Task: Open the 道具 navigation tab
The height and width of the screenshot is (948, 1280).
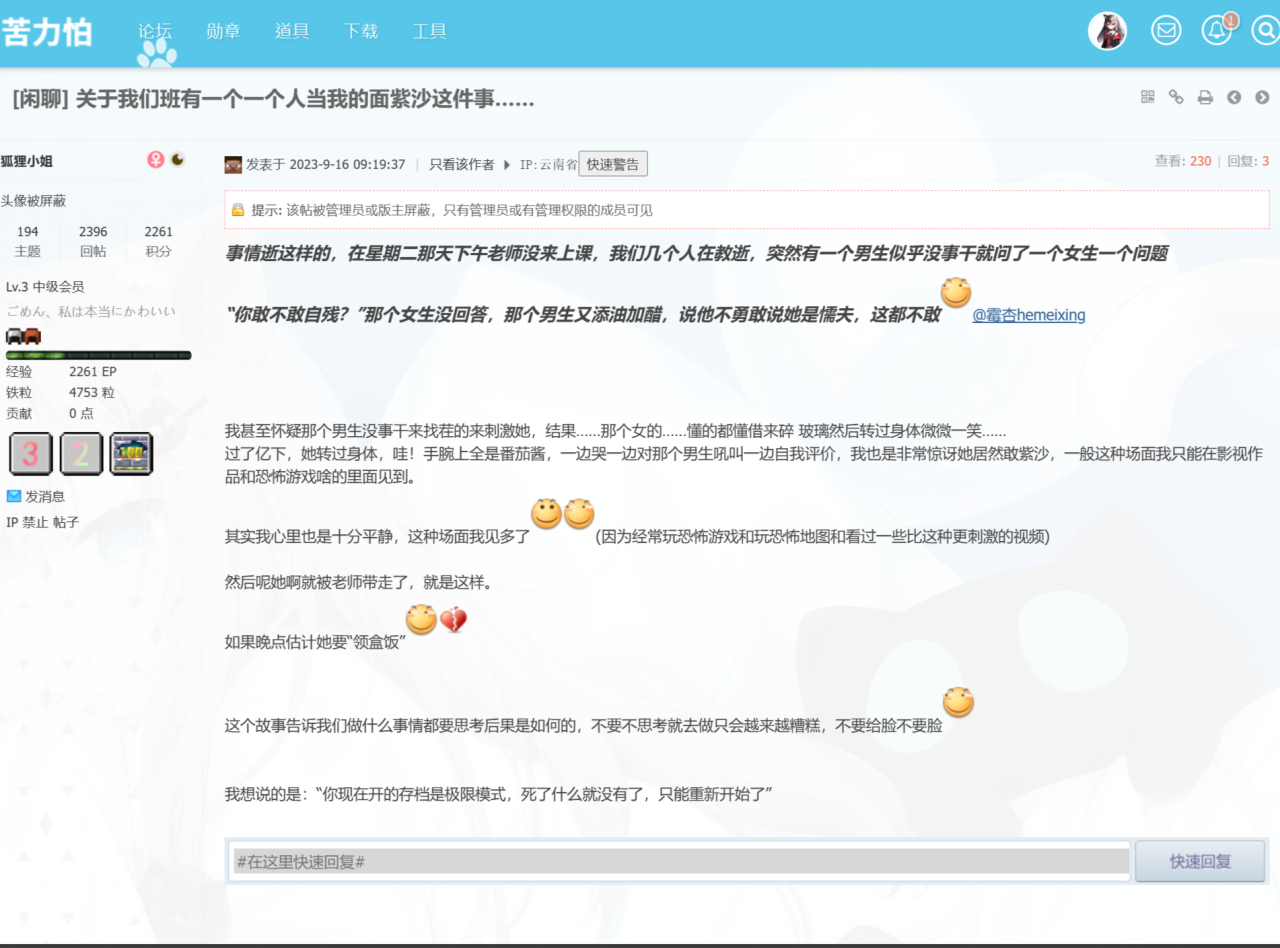Action: tap(292, 31)
